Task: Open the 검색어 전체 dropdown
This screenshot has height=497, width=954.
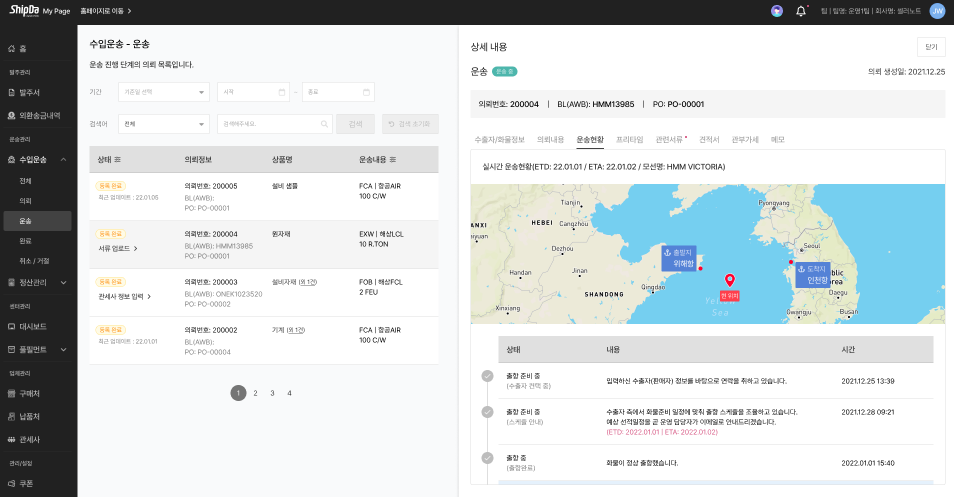Action: click(x=162, y=124)
